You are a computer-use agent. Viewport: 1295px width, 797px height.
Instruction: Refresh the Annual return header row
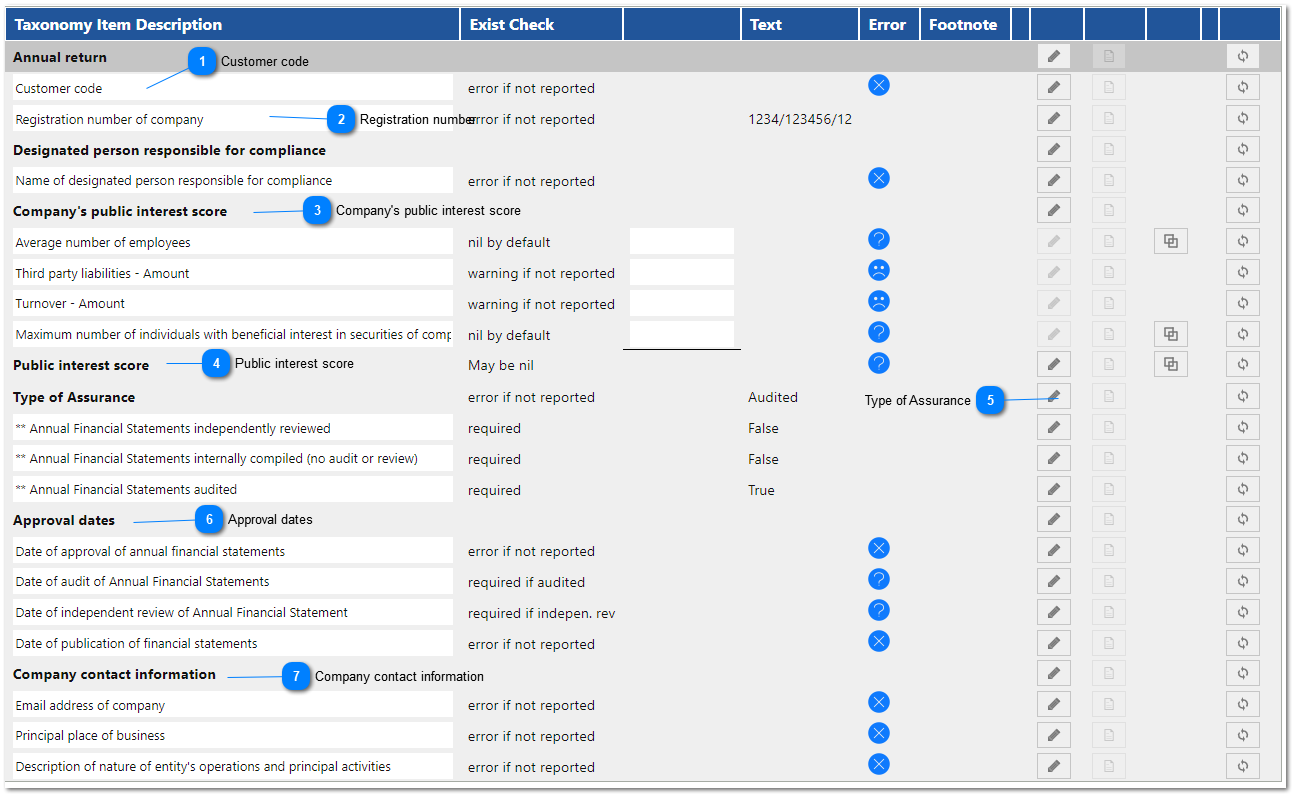click(1243, 56)
